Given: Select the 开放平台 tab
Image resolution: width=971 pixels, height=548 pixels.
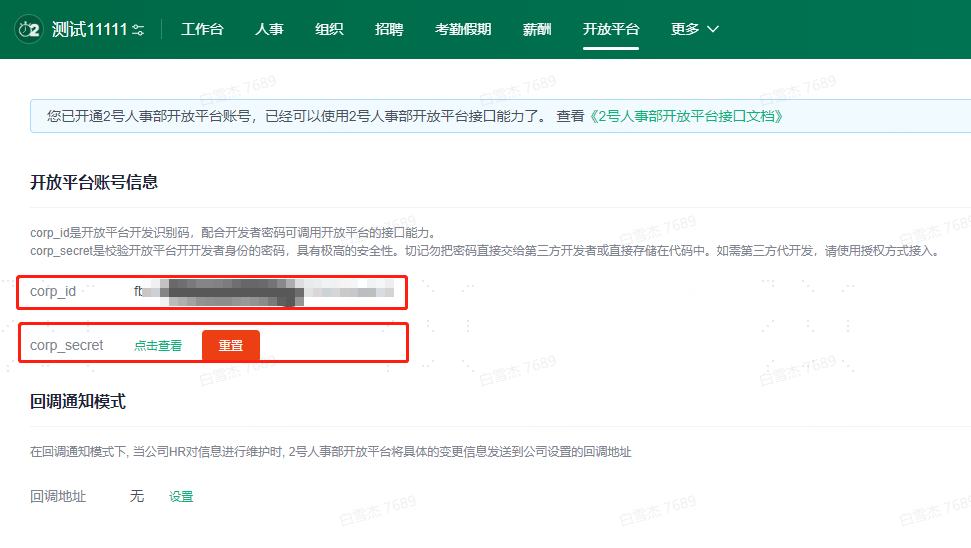Looking at the screenshot, I should click(x=611, y=29).
